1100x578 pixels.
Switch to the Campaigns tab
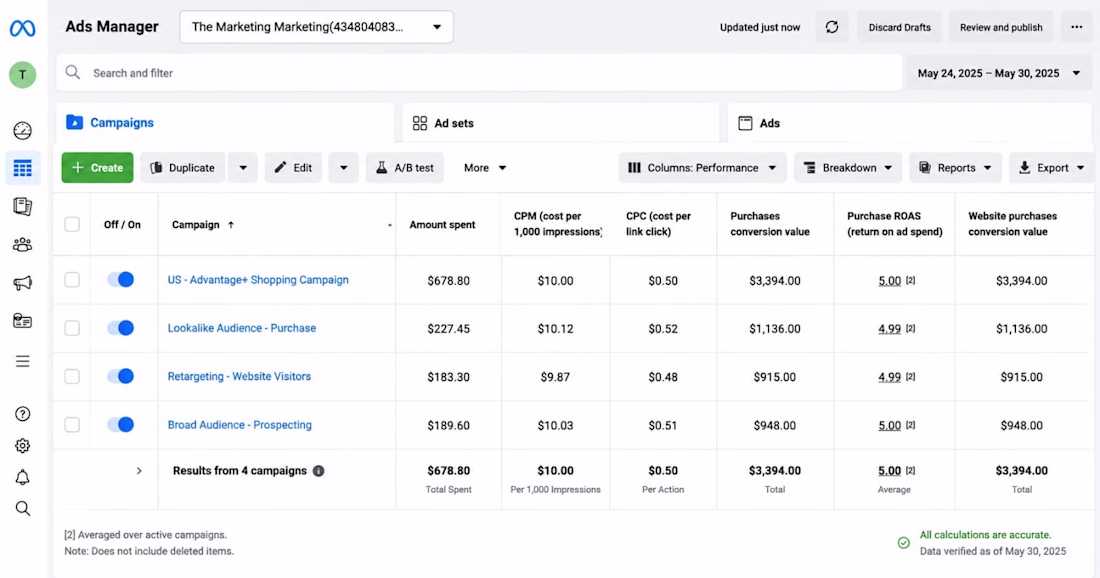tap(225, 123)
